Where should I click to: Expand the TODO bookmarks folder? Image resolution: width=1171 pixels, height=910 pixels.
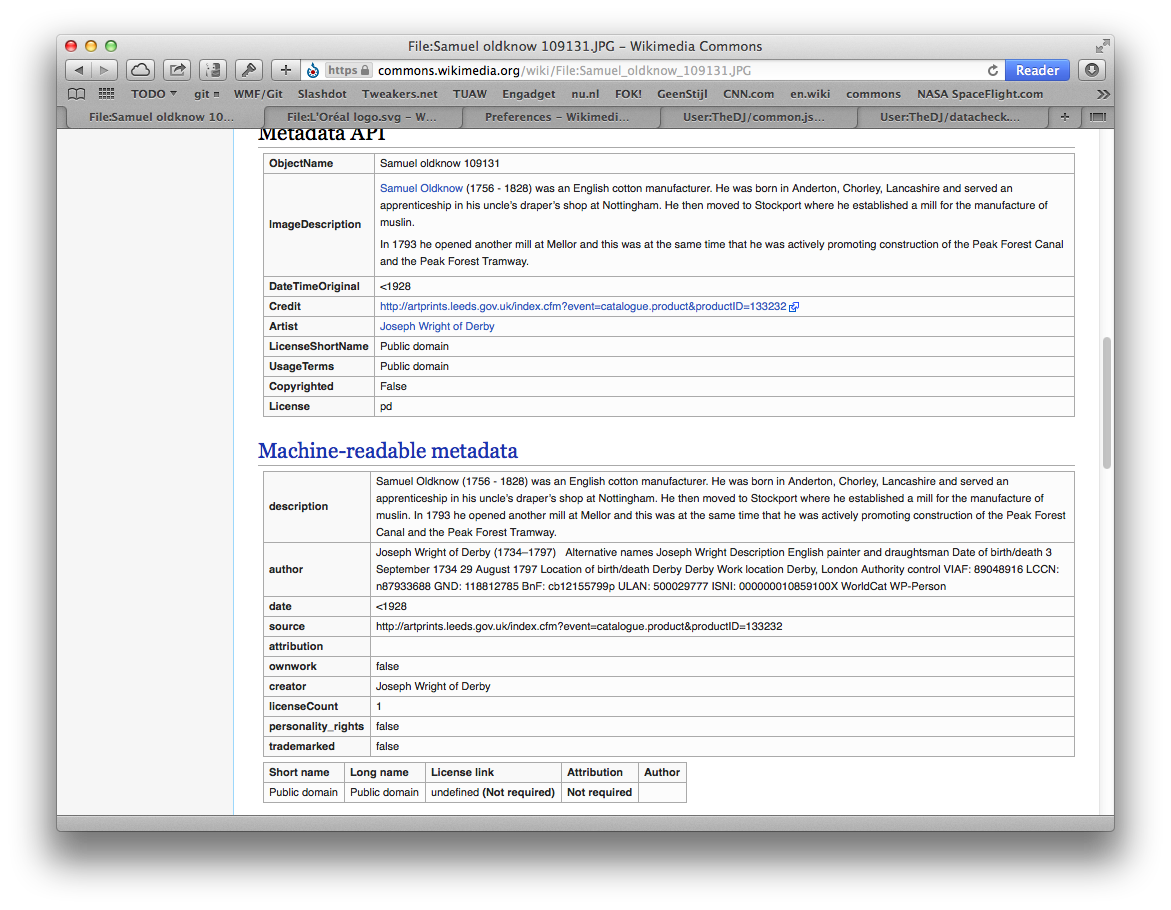[154, 94]
